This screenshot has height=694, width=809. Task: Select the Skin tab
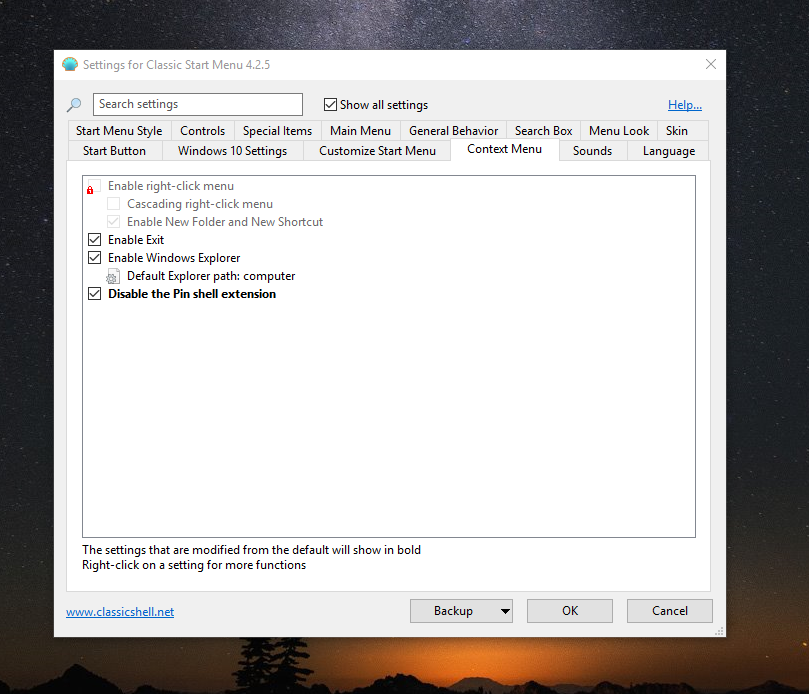pos(677,131)
